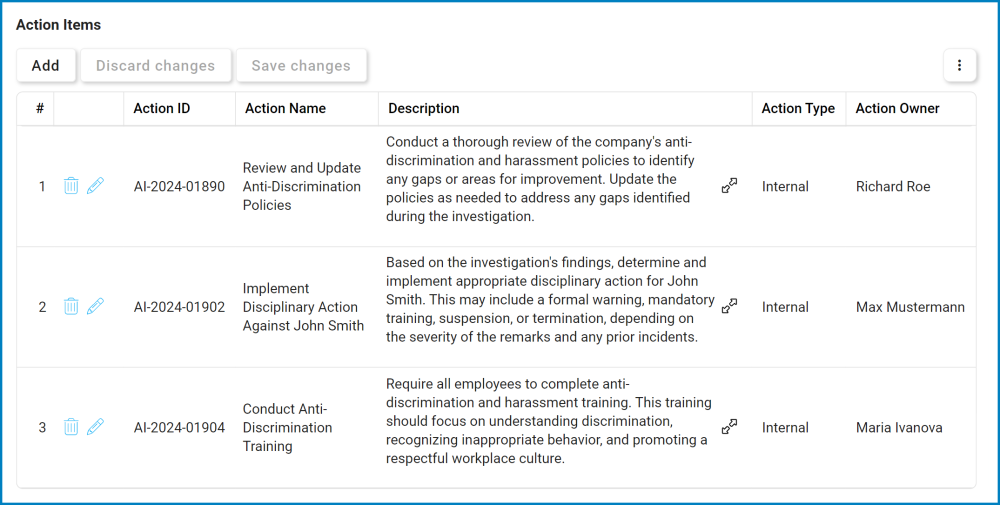Edit the AI-2024-01890 row with pencil icon
1000x505 pixels.
tap(95, 186)
